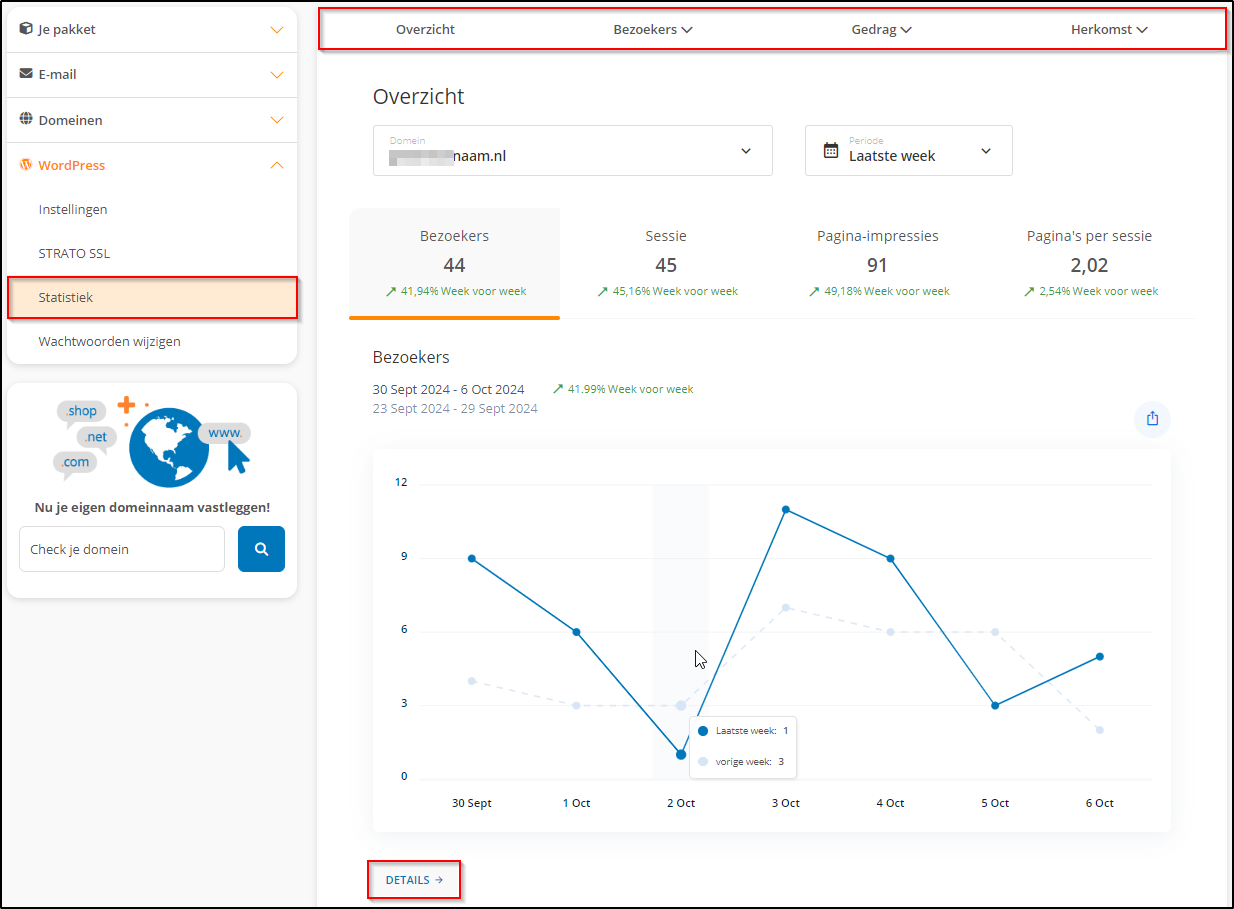Switch to the Pagina-impressies metric tab
Screen dimensions: 1234x909
(877, 263)
